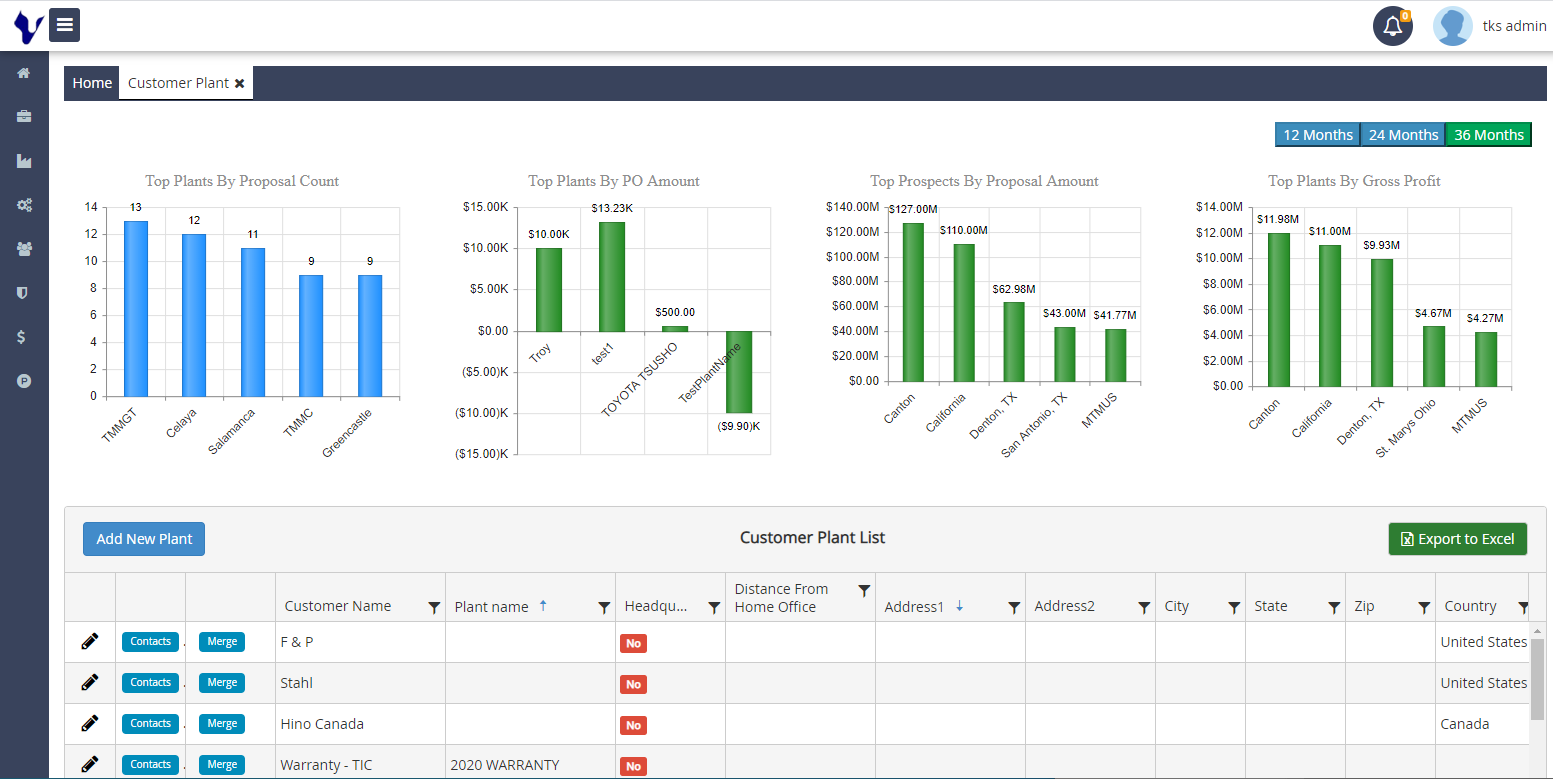
Task: Select the 36 Months range
Action: coord(1489,135)
